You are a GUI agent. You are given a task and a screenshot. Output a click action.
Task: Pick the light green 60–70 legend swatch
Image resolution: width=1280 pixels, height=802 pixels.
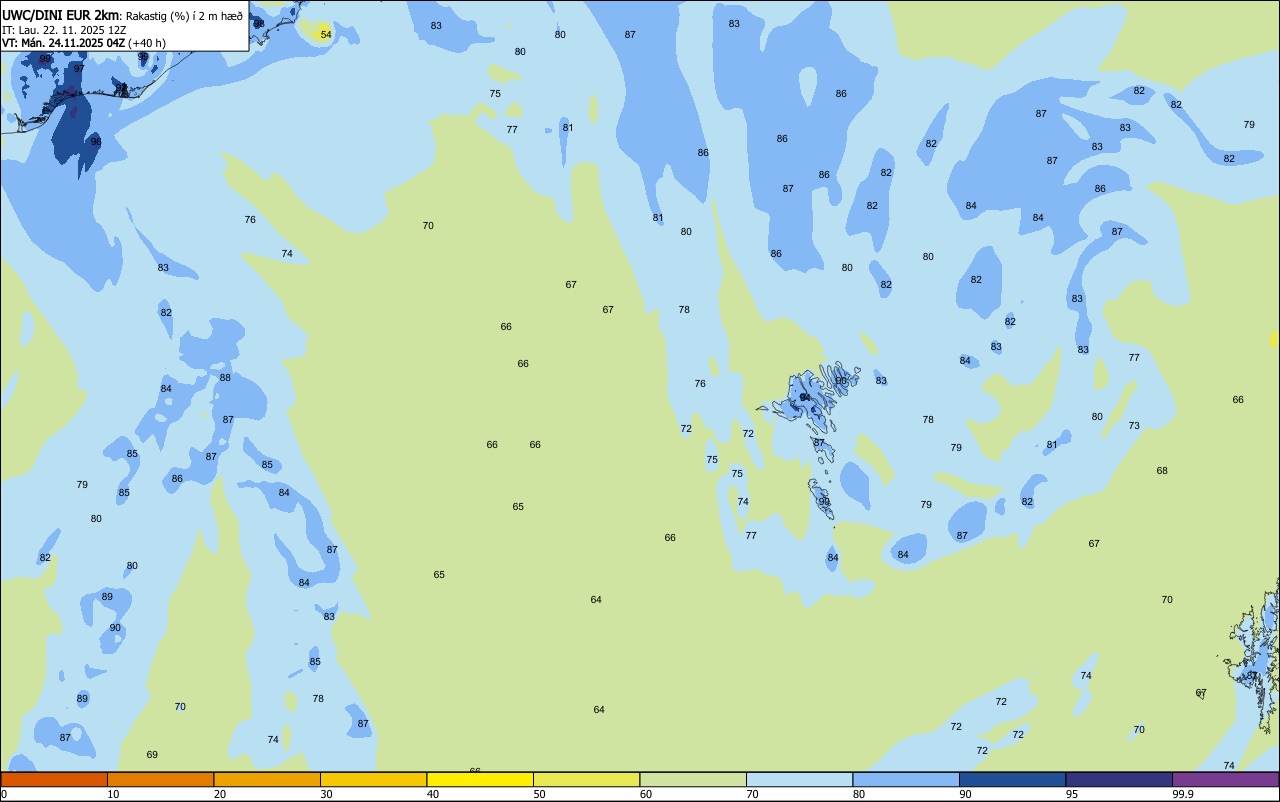693,779
